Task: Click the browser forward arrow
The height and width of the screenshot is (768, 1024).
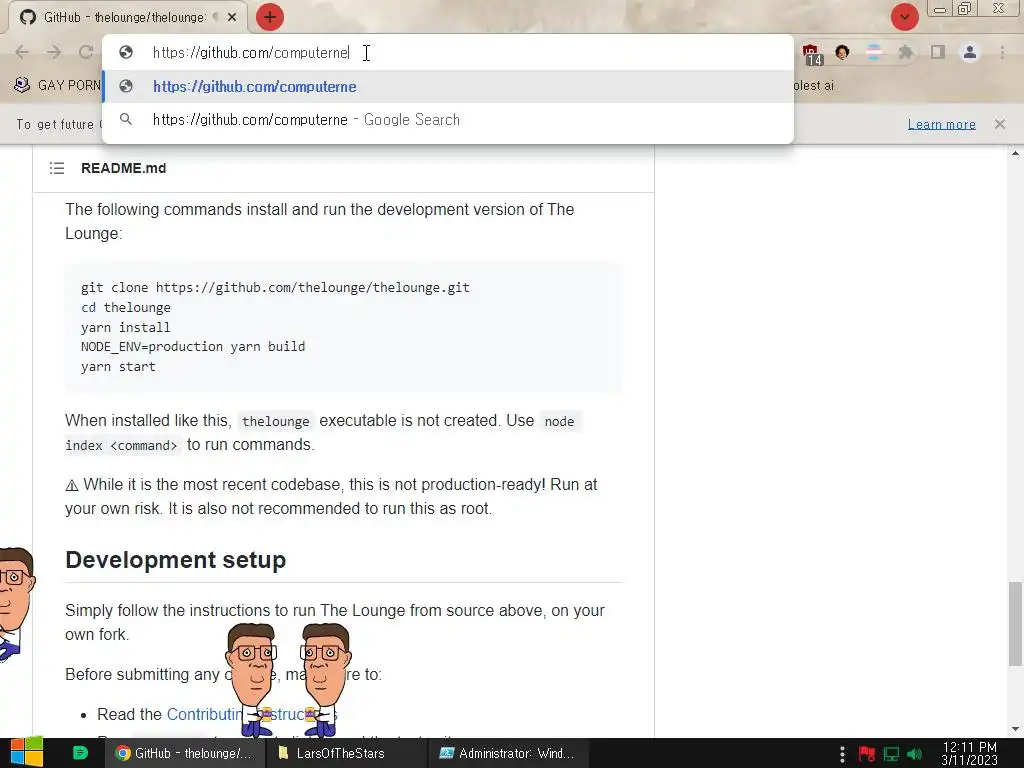Action: click(x=54, y=52)
